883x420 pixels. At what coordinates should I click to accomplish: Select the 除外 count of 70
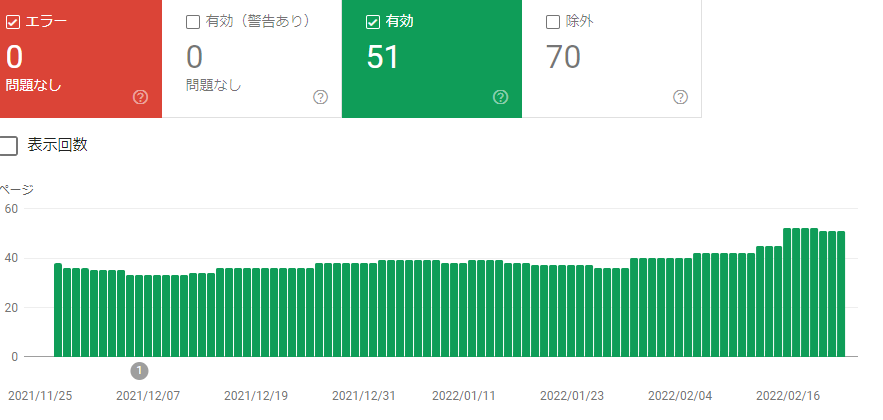click(x=564, y=57)
